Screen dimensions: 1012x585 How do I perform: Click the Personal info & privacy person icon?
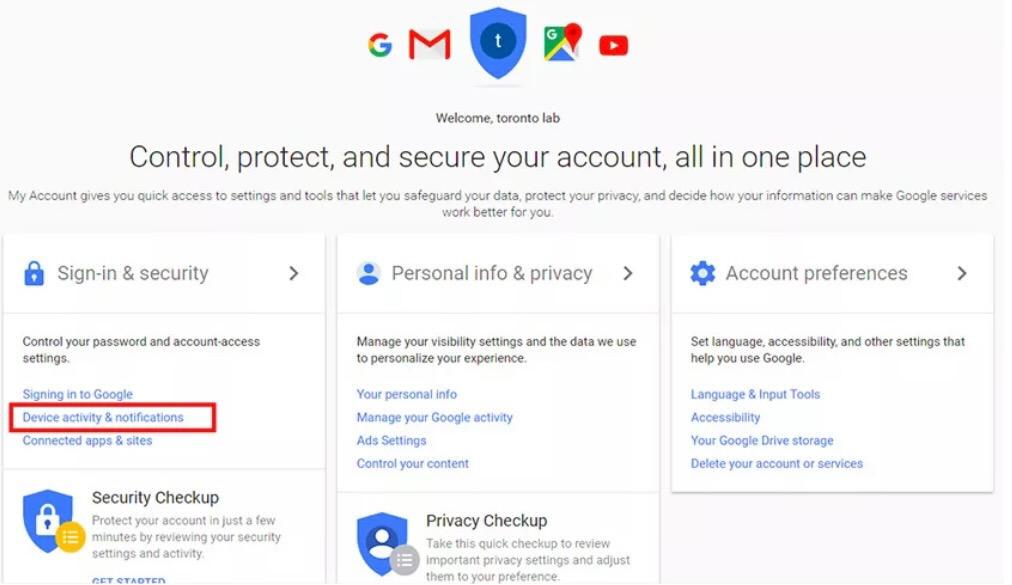(x=369, y=273)
